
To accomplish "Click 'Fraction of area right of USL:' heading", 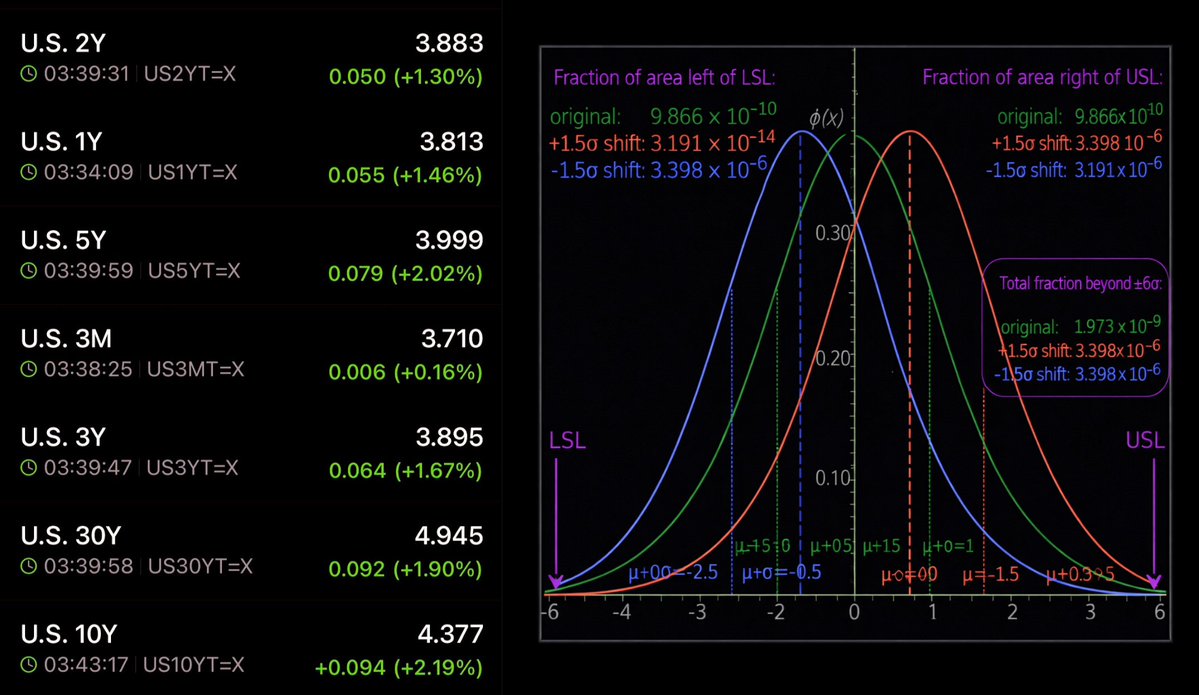I will (1042, 77).
